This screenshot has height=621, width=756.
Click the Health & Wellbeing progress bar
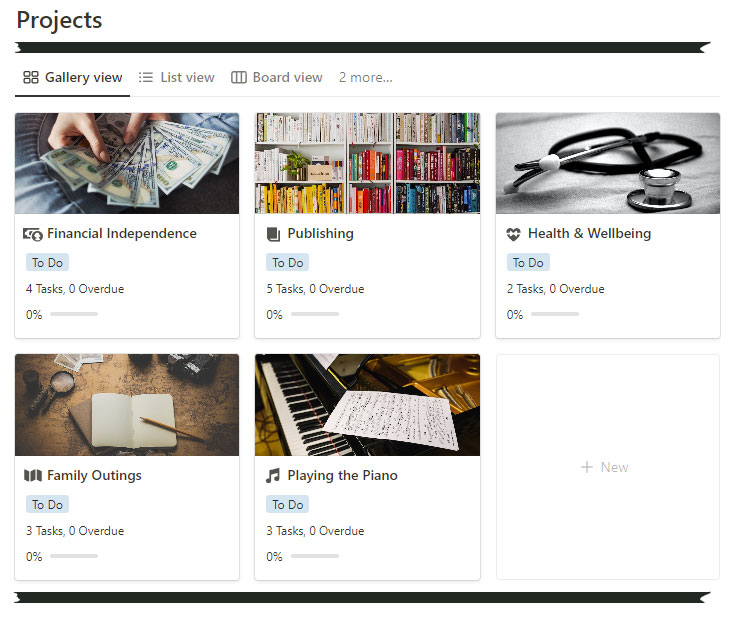(555, 314)
